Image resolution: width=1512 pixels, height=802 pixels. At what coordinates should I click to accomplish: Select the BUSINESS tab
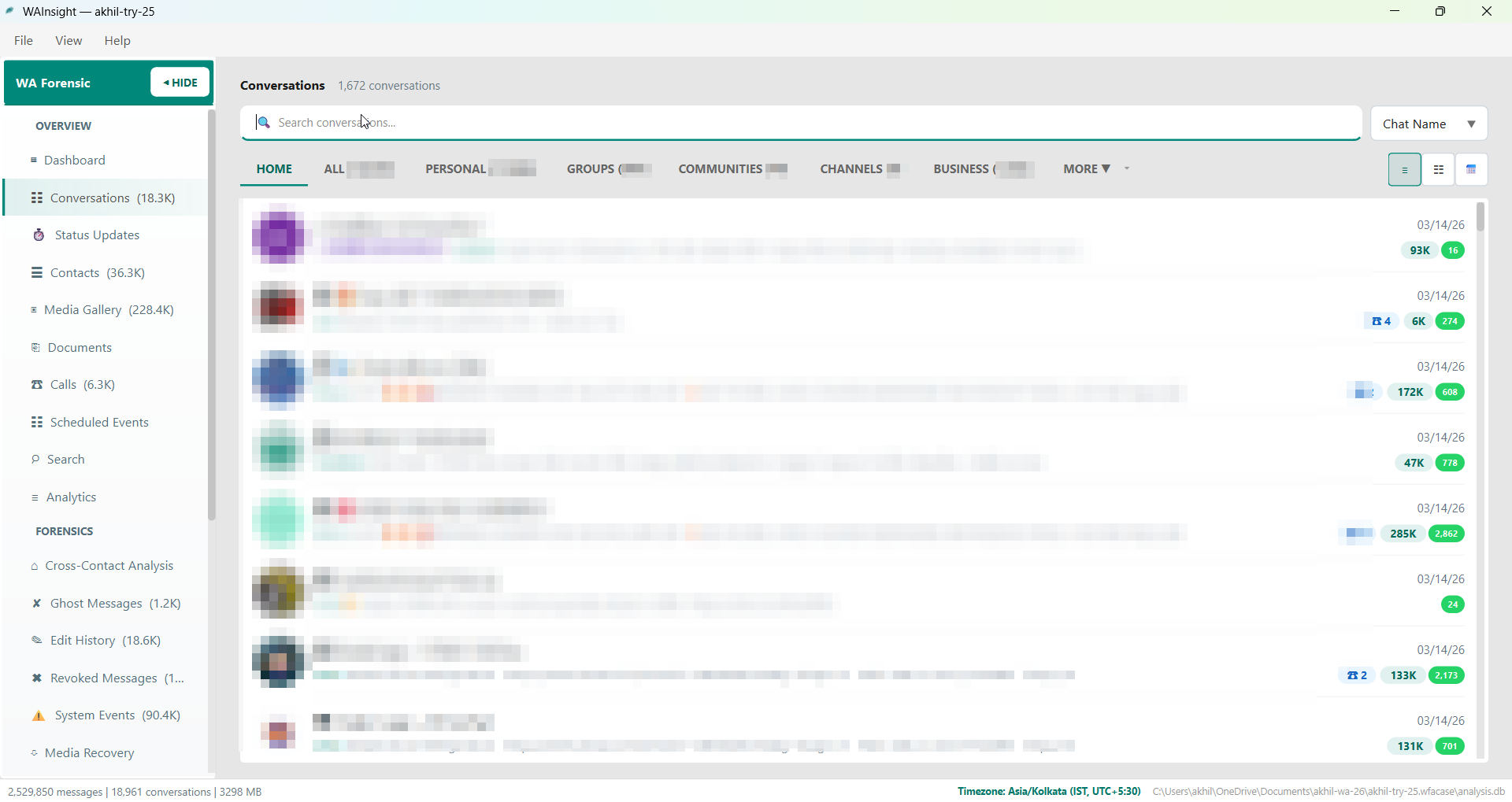click(984, 168)
